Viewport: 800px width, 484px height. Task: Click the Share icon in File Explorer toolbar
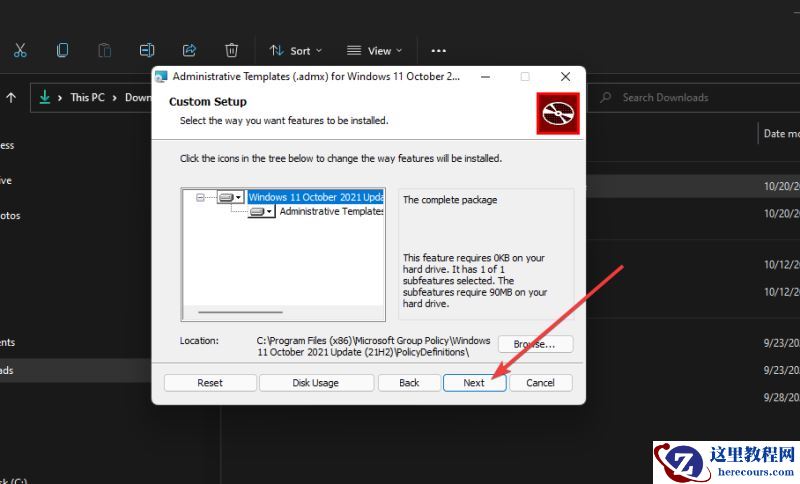(189, 50)
